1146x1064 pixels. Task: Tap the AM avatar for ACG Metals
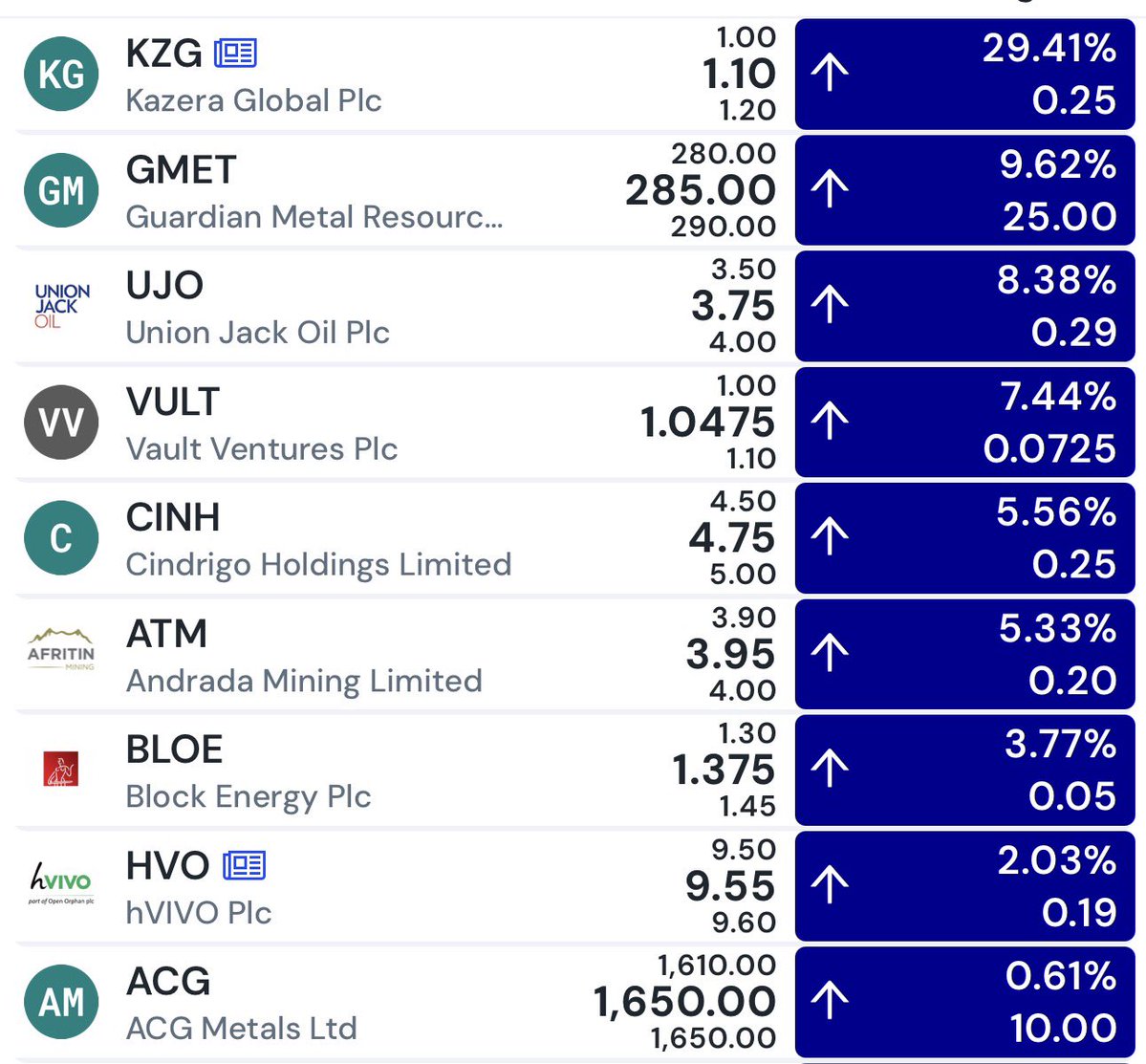61,1002
